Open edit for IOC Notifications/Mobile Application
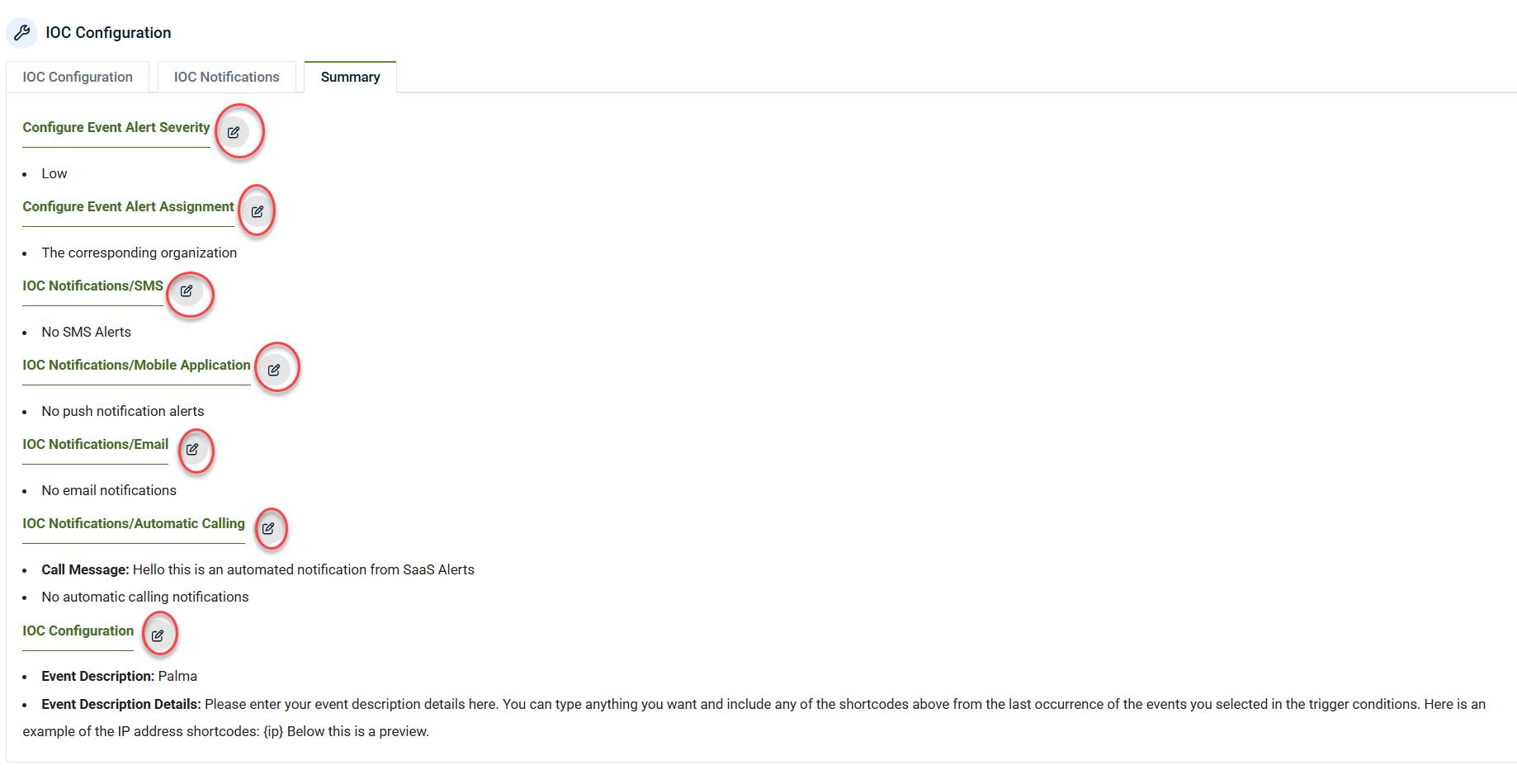 tap(274, 370)
